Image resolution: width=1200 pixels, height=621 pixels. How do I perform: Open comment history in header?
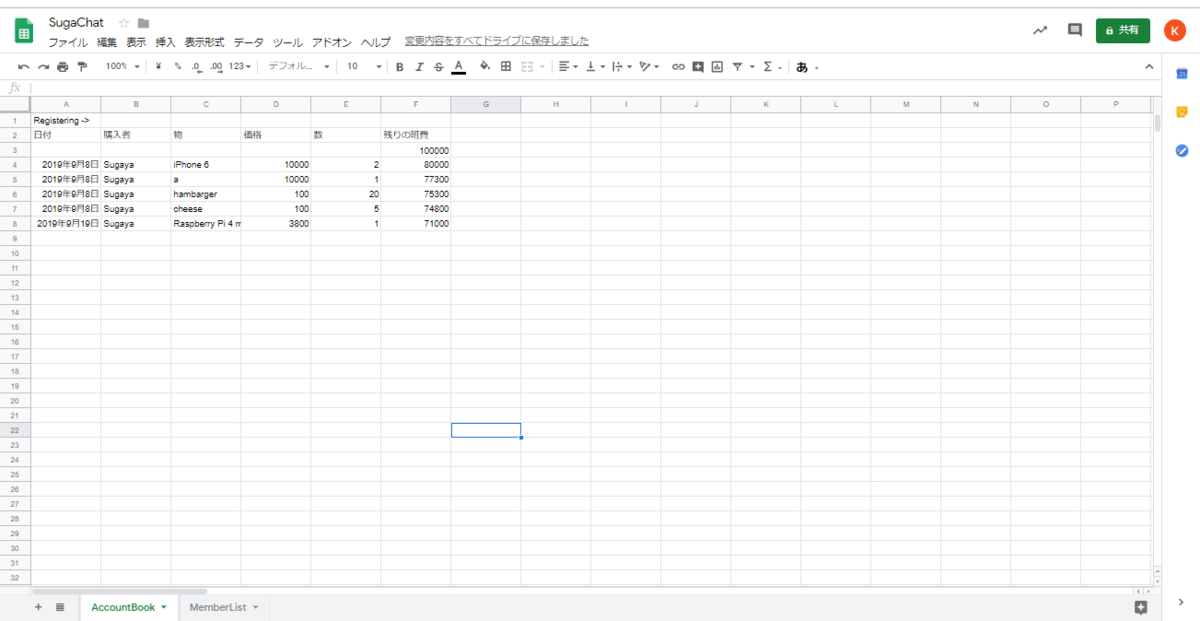click(x=1075, y=30)
